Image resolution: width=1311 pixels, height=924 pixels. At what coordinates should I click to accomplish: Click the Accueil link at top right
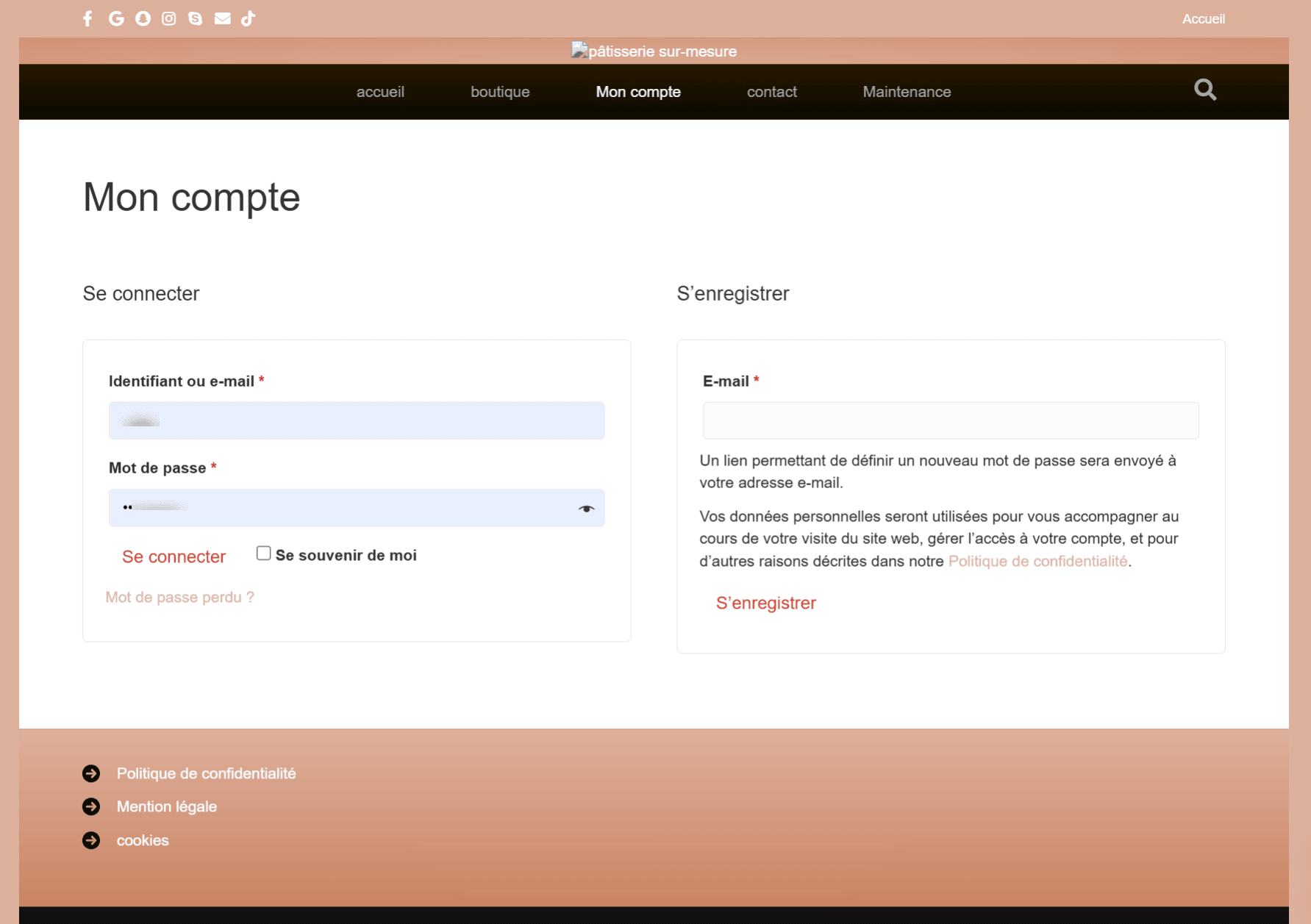[x=1203, y=19]
